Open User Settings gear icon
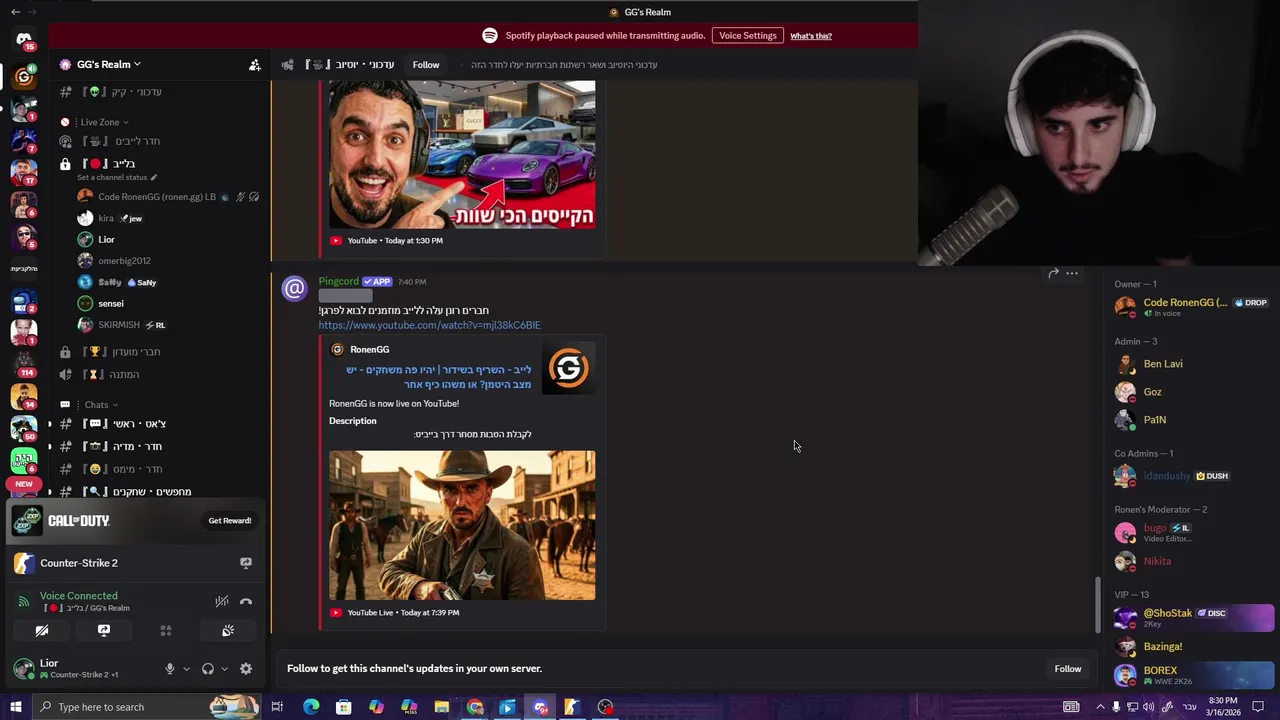 246,669
